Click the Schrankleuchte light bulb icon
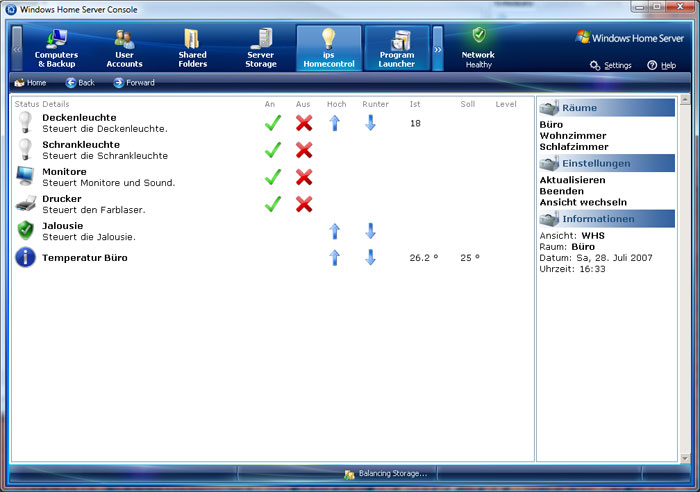 [x=25, y=150]
